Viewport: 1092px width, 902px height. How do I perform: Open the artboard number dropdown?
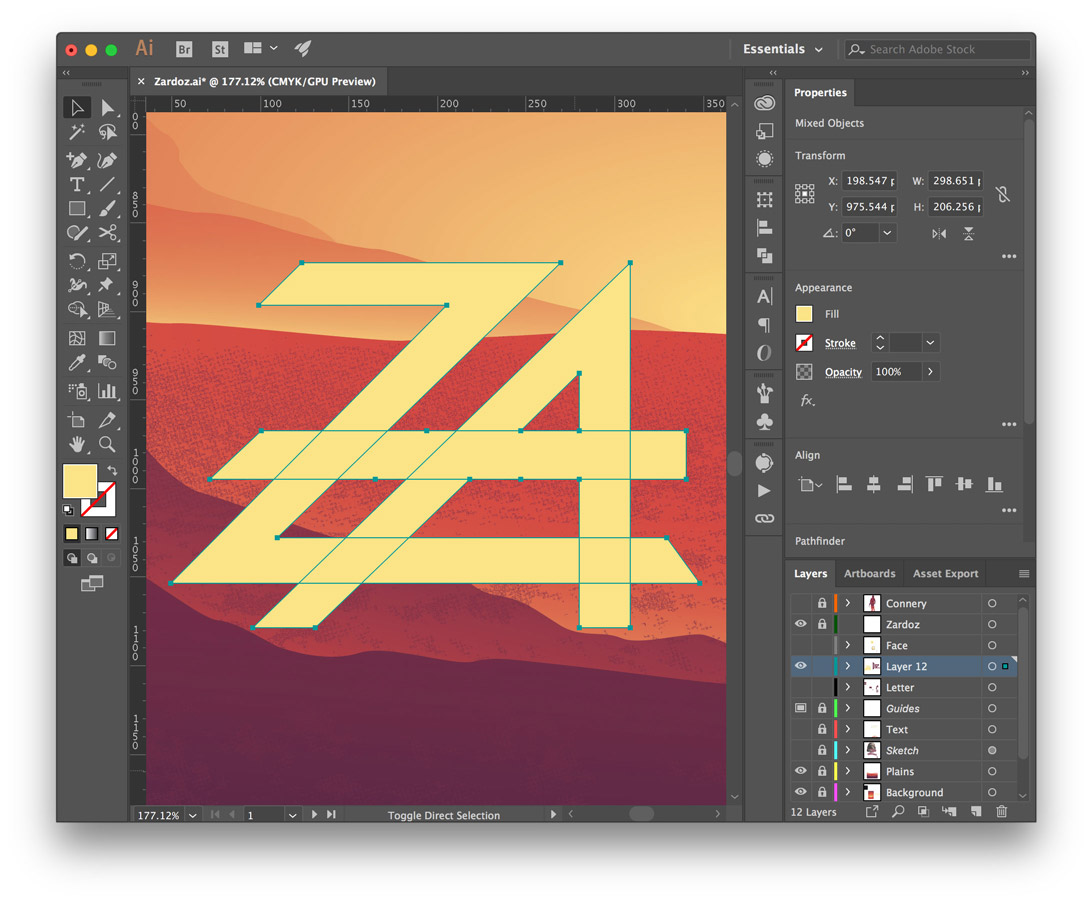pos(292,815)
